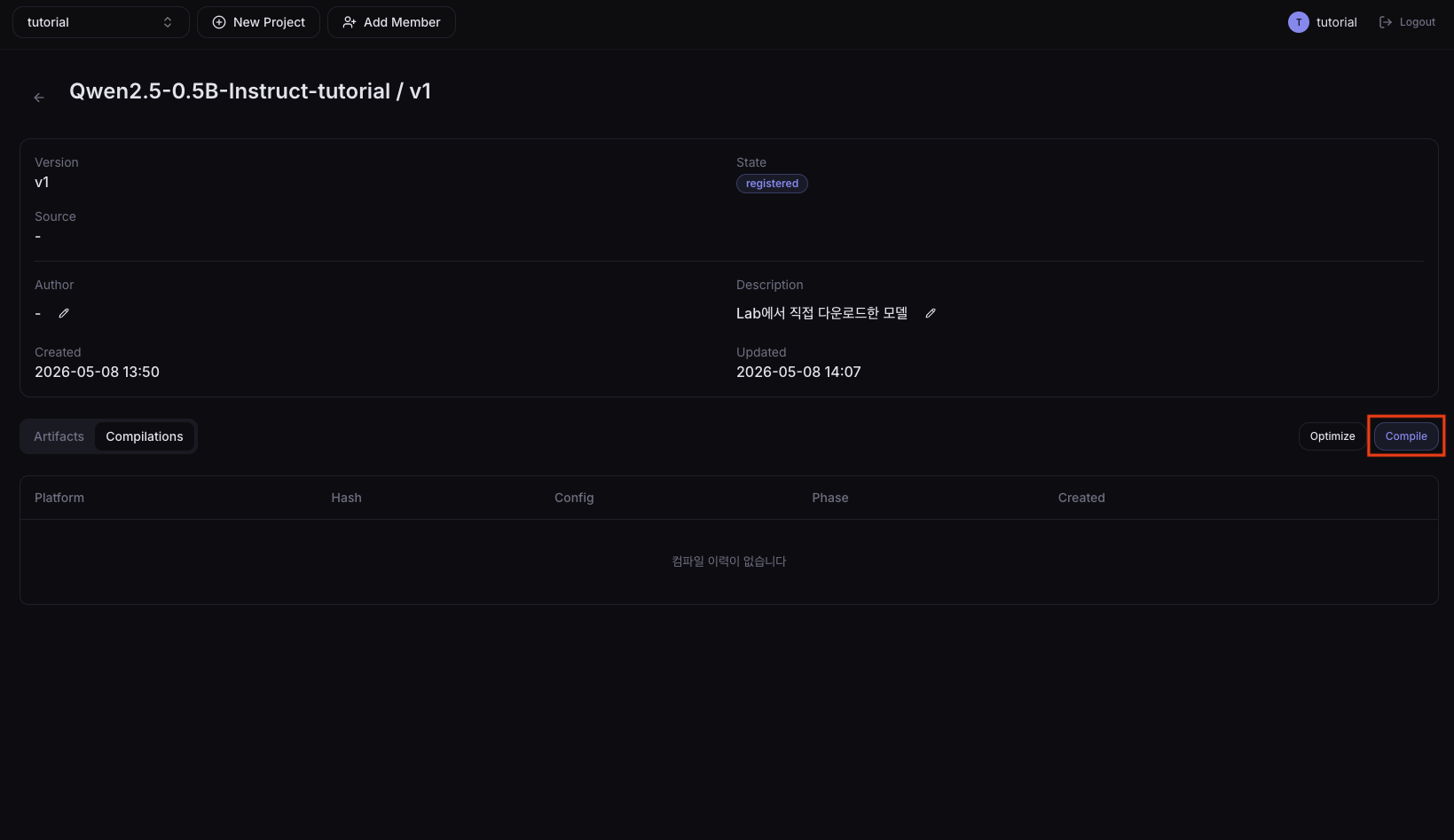Click the empty message 컴파일 이력이 없습니다
1454x840 pixels.
(x=729, y=561)
